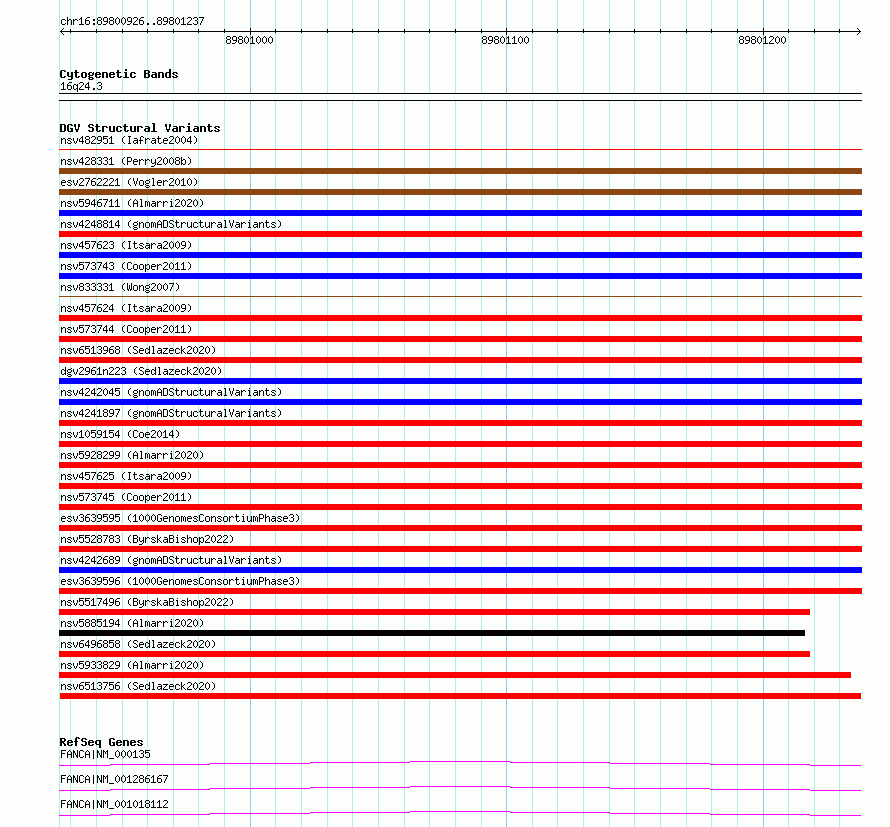The image size is (890, 827).
Task: Select variant nsv457625 (Itsara2009) label
Action: tap(126, 476)
